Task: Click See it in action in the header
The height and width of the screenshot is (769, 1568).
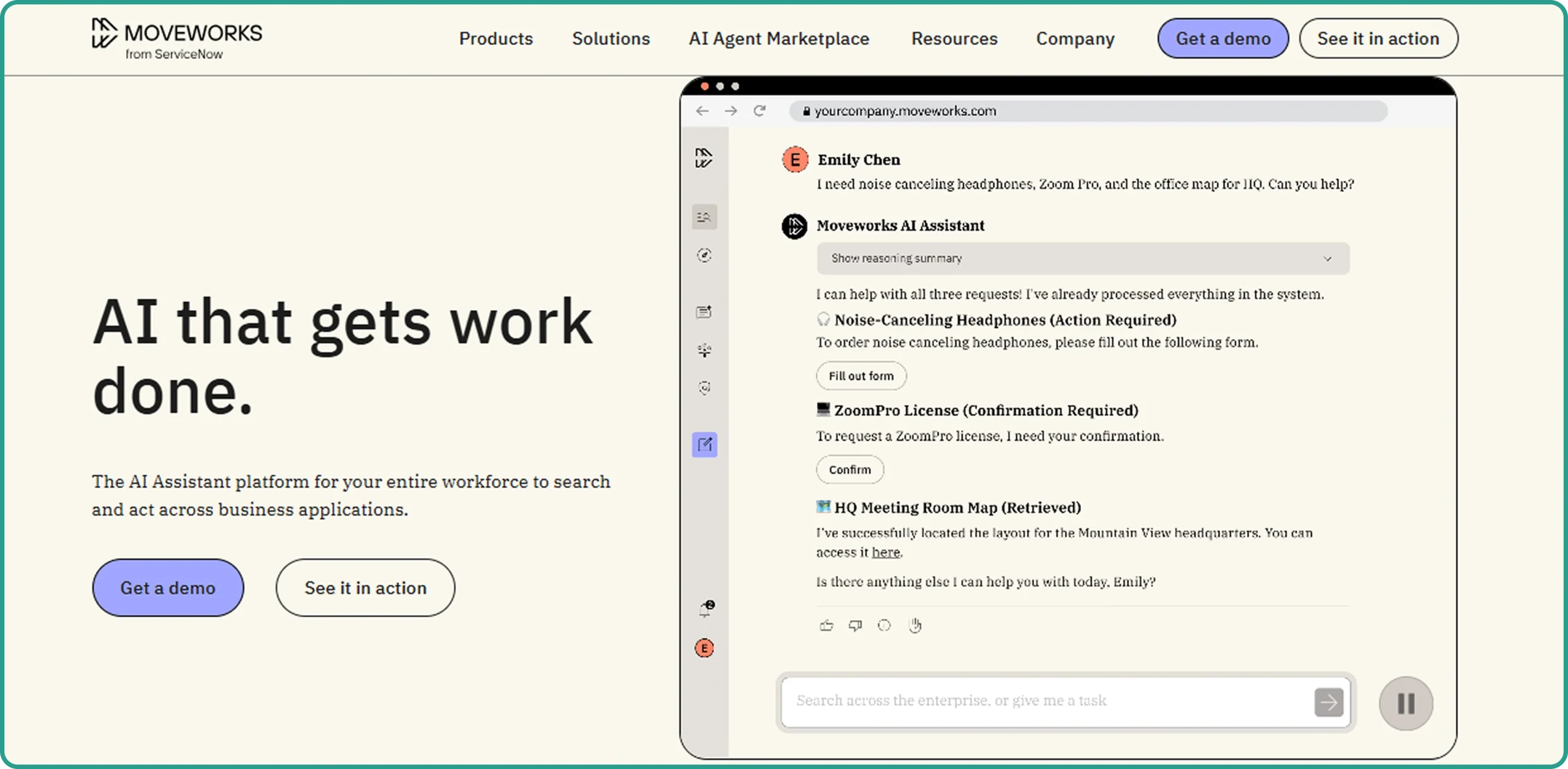Action: 1378,39
